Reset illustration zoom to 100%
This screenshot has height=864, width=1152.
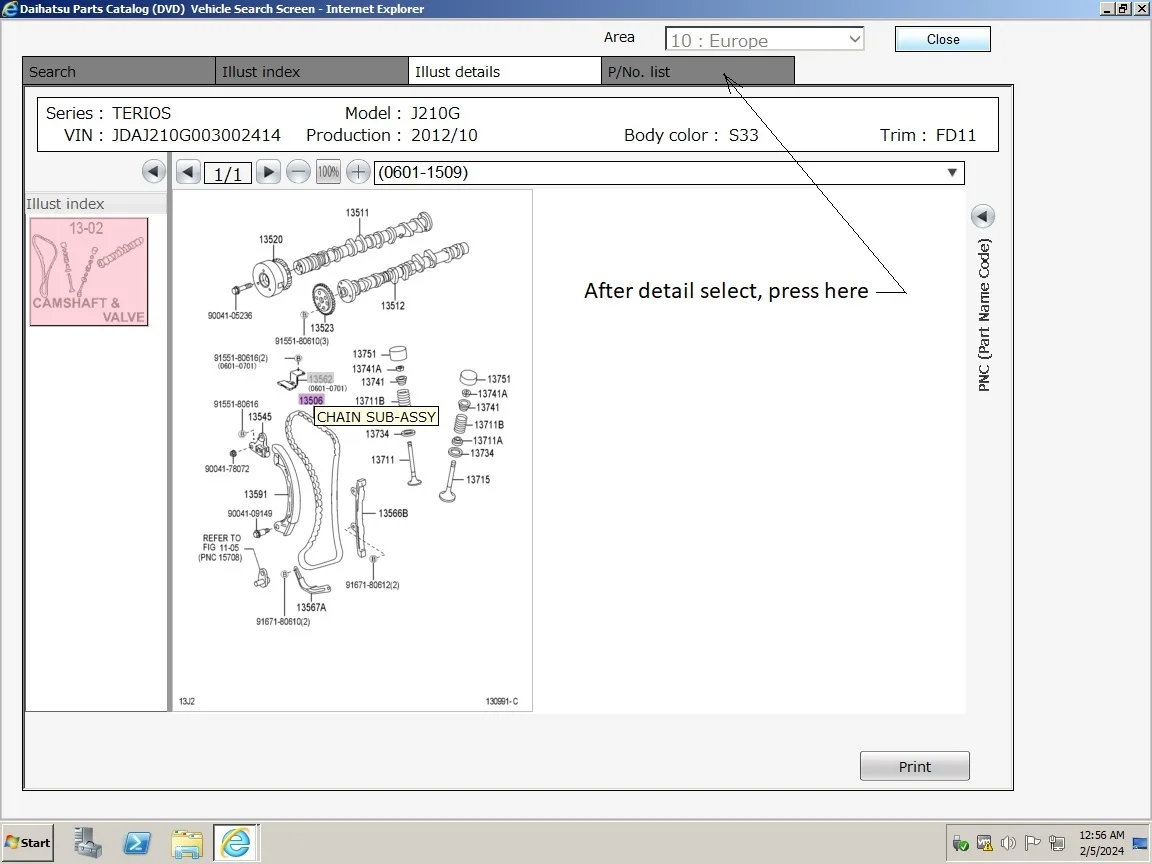[328, 172]
